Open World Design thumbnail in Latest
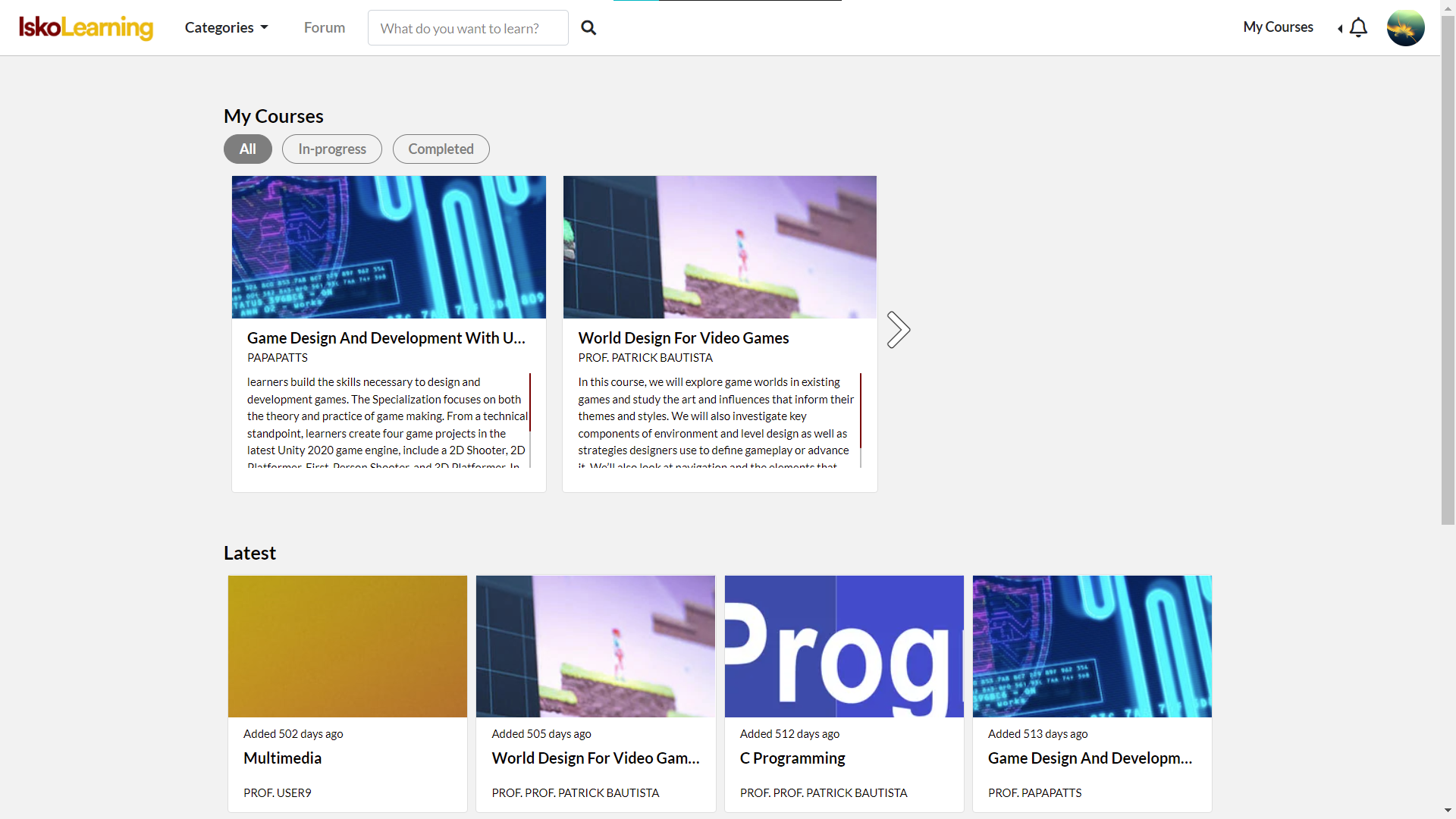1456x819 pixels. coord(595,646)
